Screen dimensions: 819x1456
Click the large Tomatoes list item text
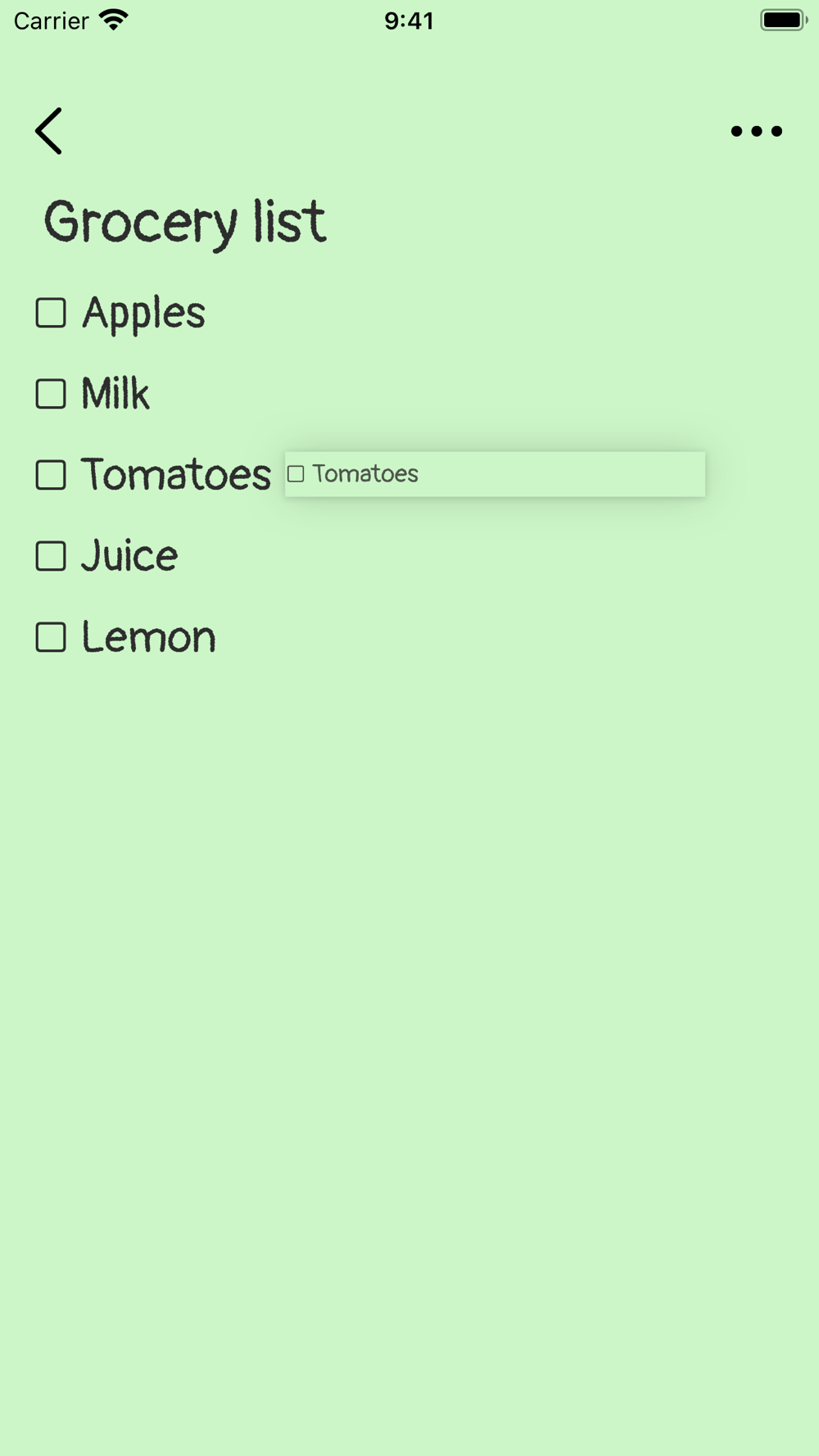pyautogui.click(x=176, y=475)
